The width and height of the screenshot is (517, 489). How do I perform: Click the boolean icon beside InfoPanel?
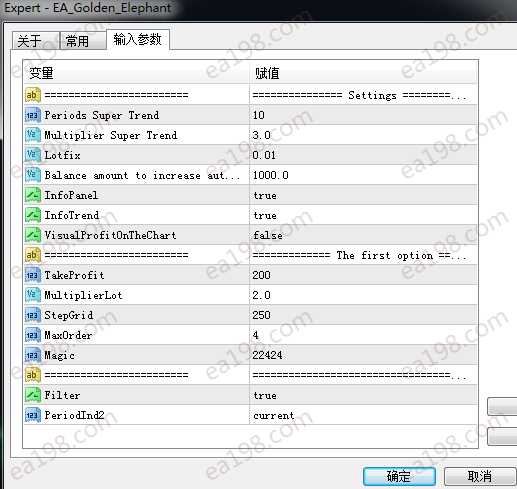33,195
